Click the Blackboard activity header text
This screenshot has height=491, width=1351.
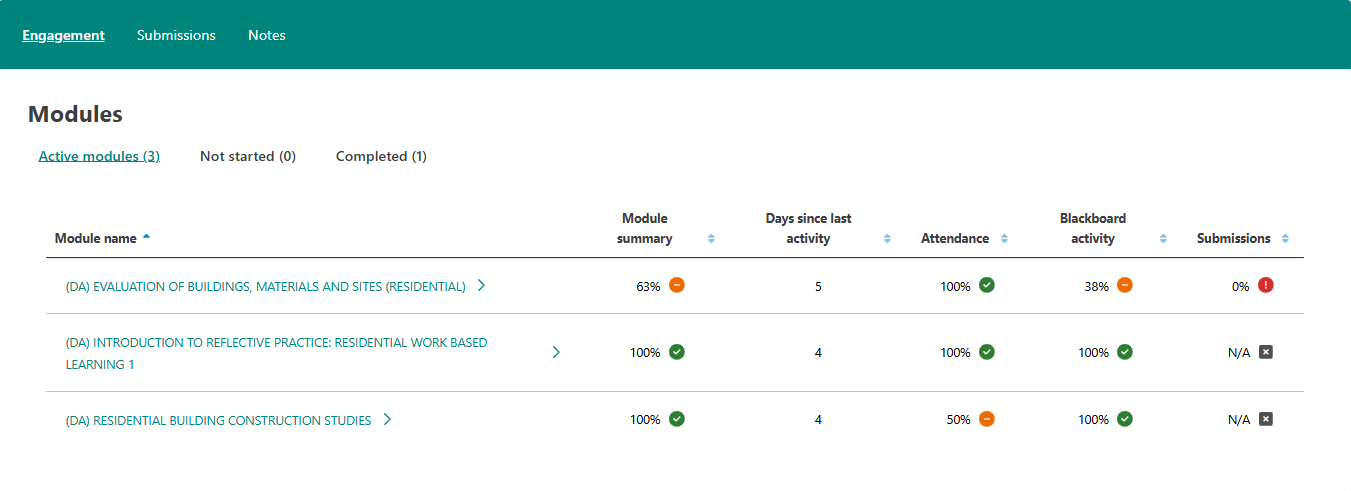(x=1093, y=228)
